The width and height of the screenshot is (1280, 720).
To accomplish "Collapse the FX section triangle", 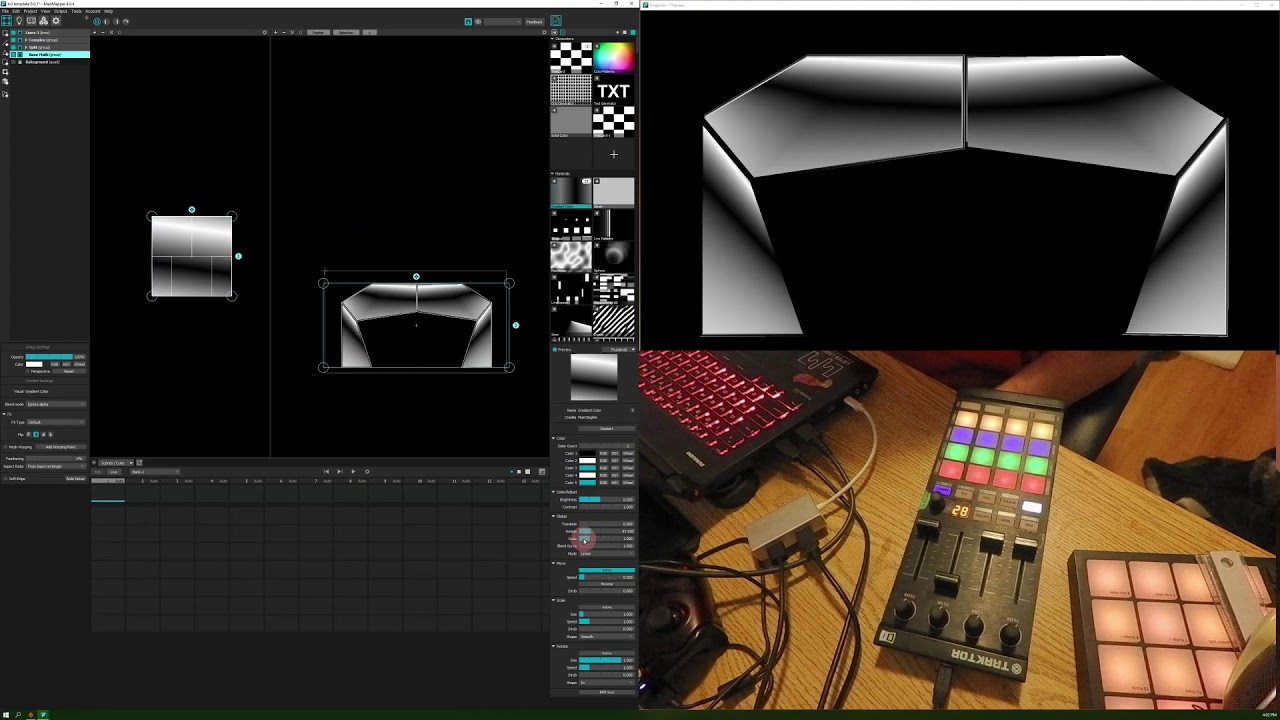I will click(4, 414).
